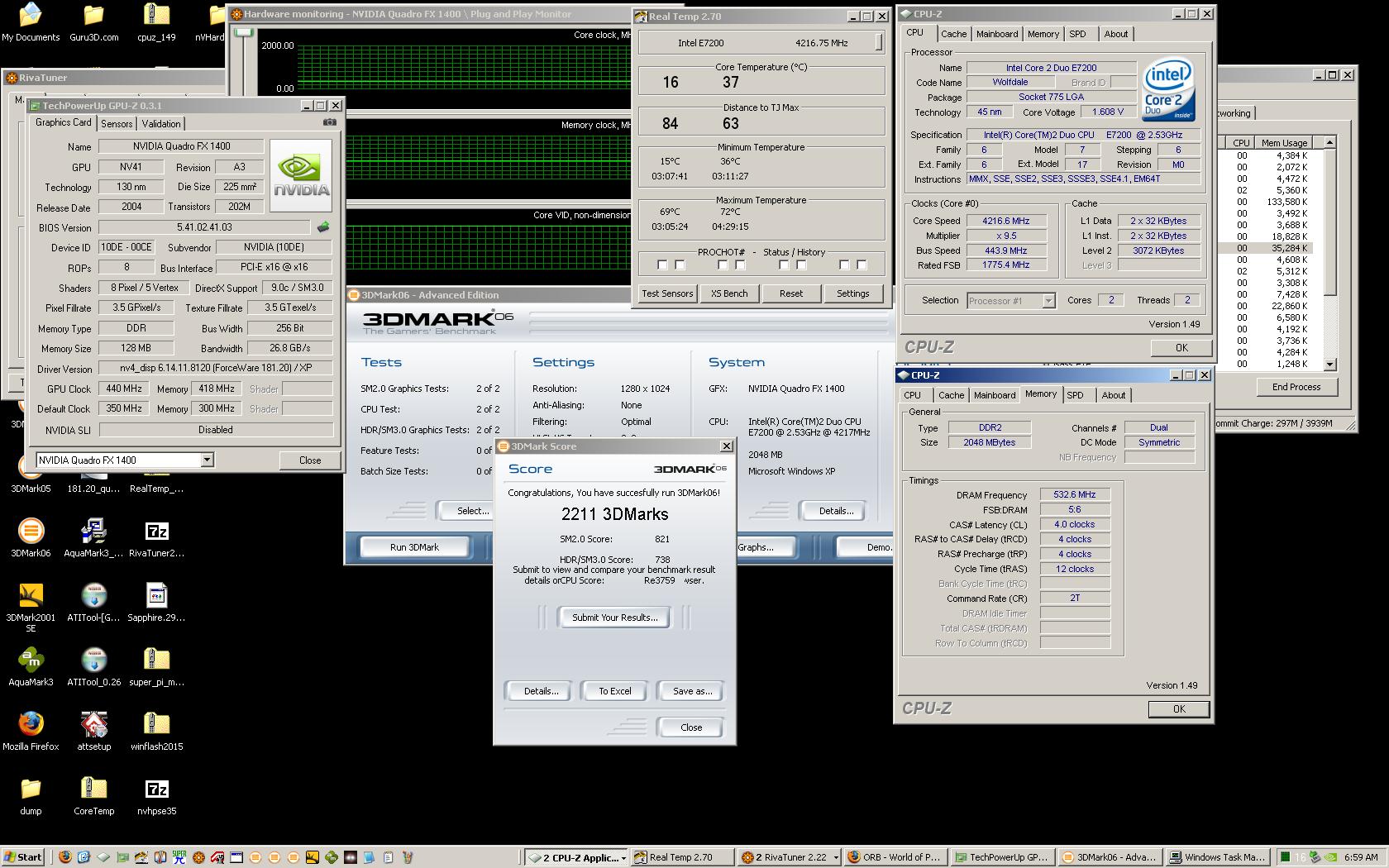1389x868 pixels.
Task: Open ATITool desktop shortcut next to 3DMark2001
Action: [93, 602]
